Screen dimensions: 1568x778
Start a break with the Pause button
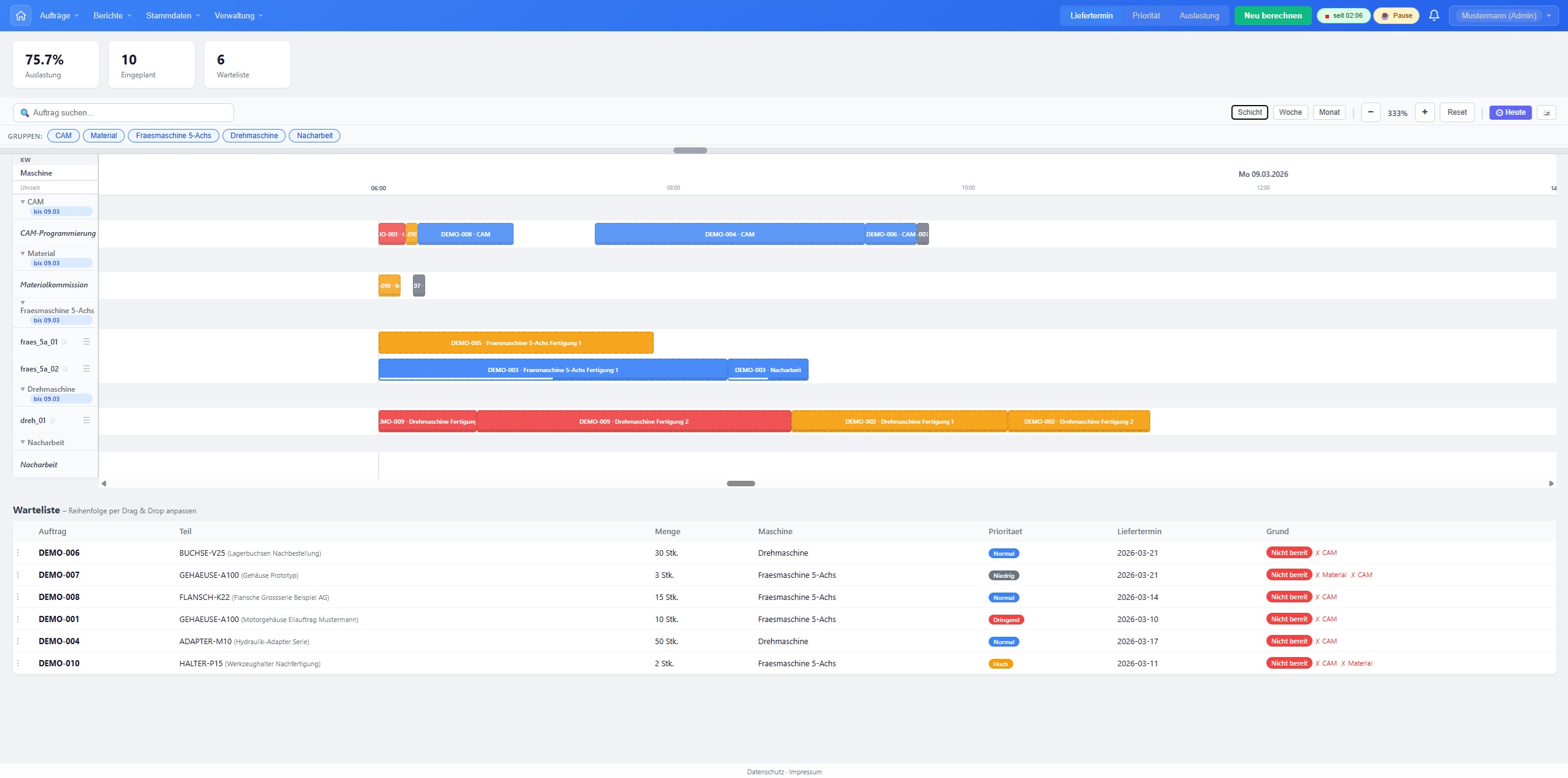point(1397,15)
